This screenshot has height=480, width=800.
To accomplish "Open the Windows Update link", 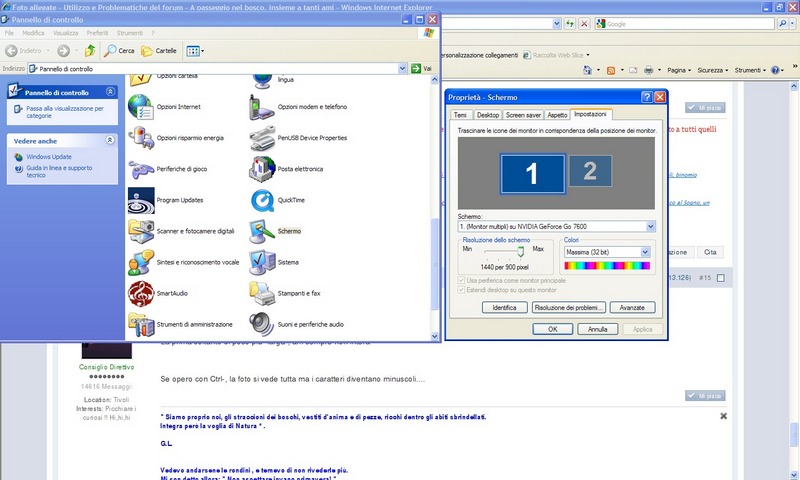I will [48, 157].
